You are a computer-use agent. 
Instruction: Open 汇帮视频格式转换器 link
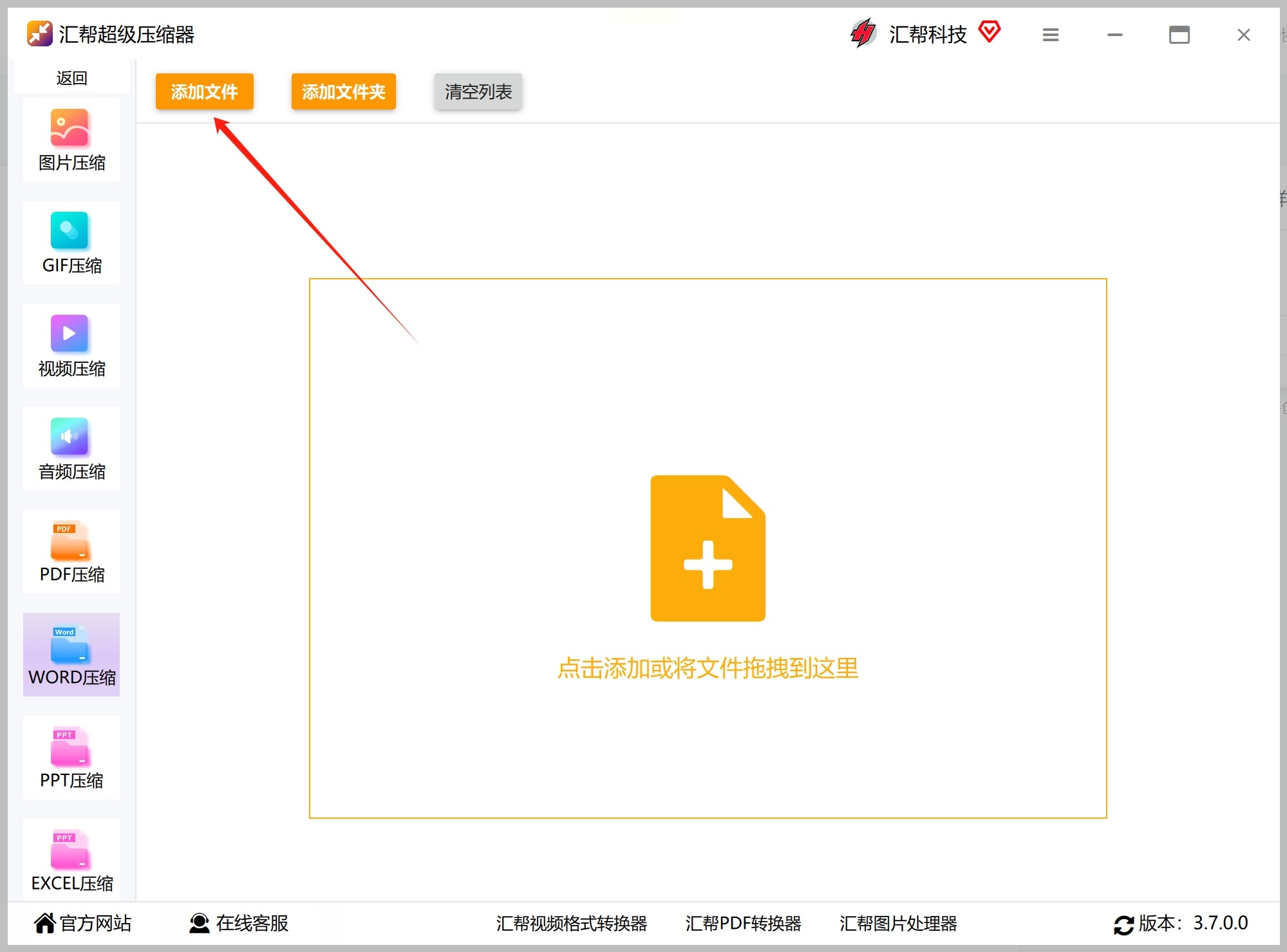coord(571,923)
